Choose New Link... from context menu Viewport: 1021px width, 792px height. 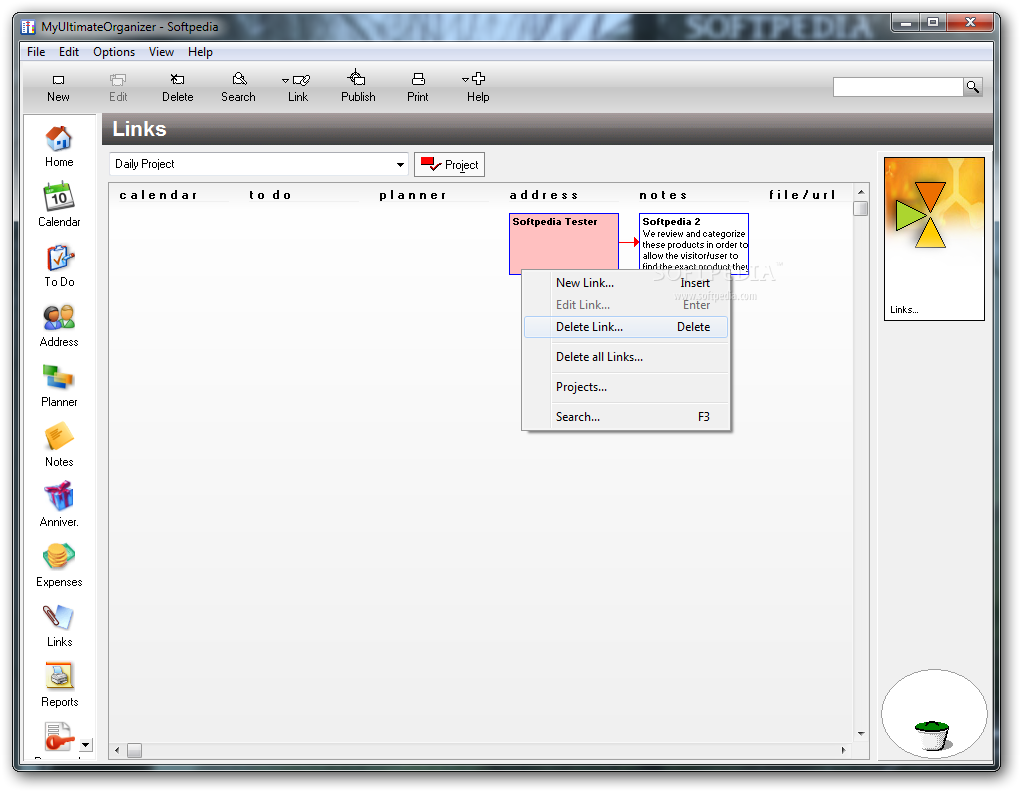[x=626, y=283]
